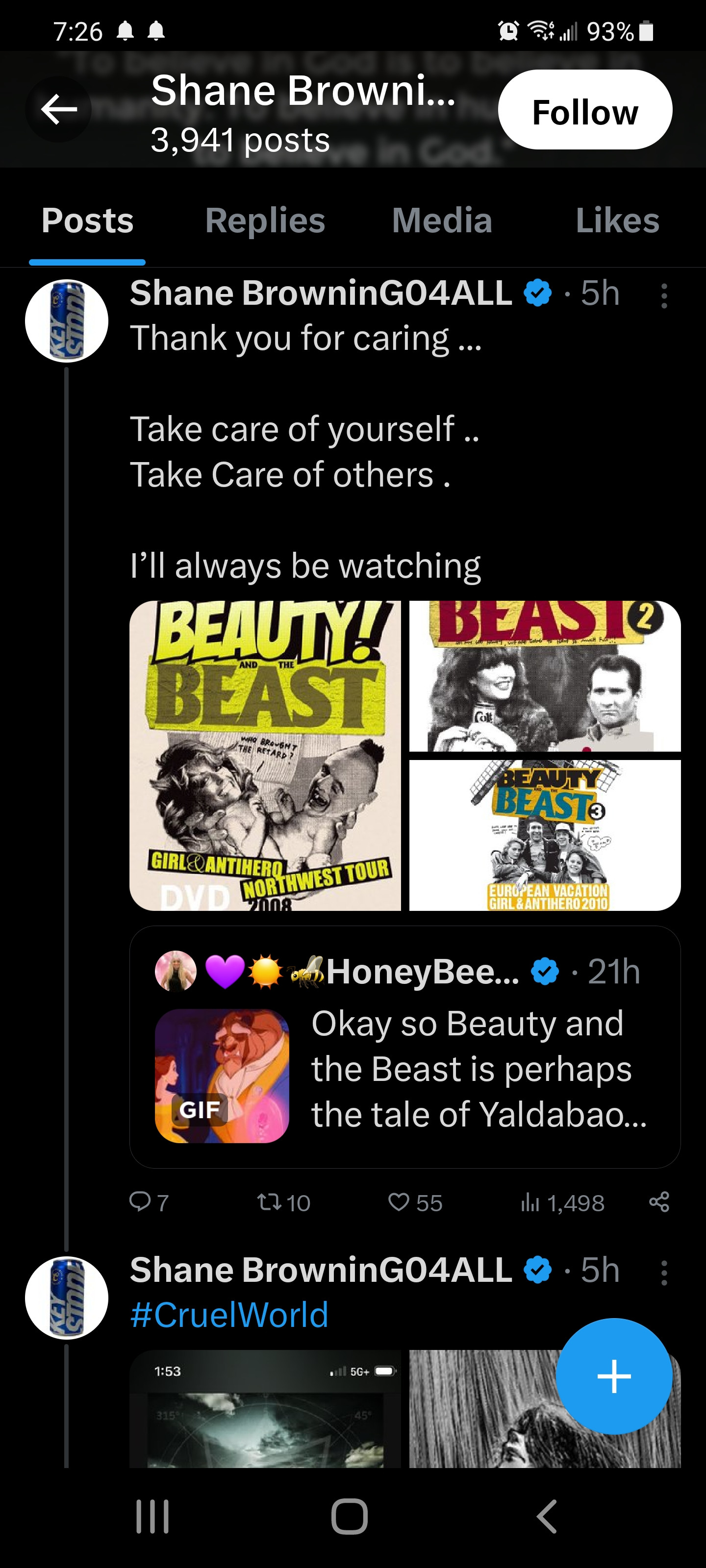Open three-dot menu on #CruelWorld post
The width and height of the screenshot is (706, 1568).
point(664,1273)
